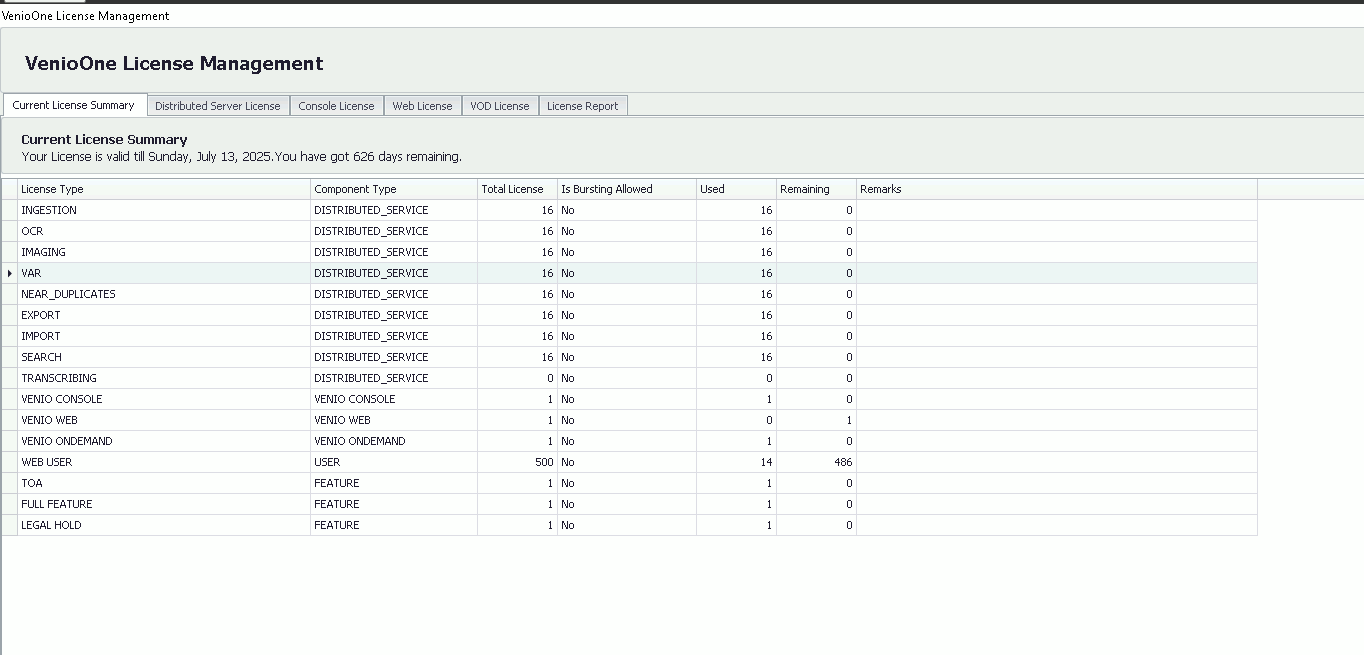Open the Console License tab
The height and width of the screenshot is (655, 1364).
coord(336,106)
